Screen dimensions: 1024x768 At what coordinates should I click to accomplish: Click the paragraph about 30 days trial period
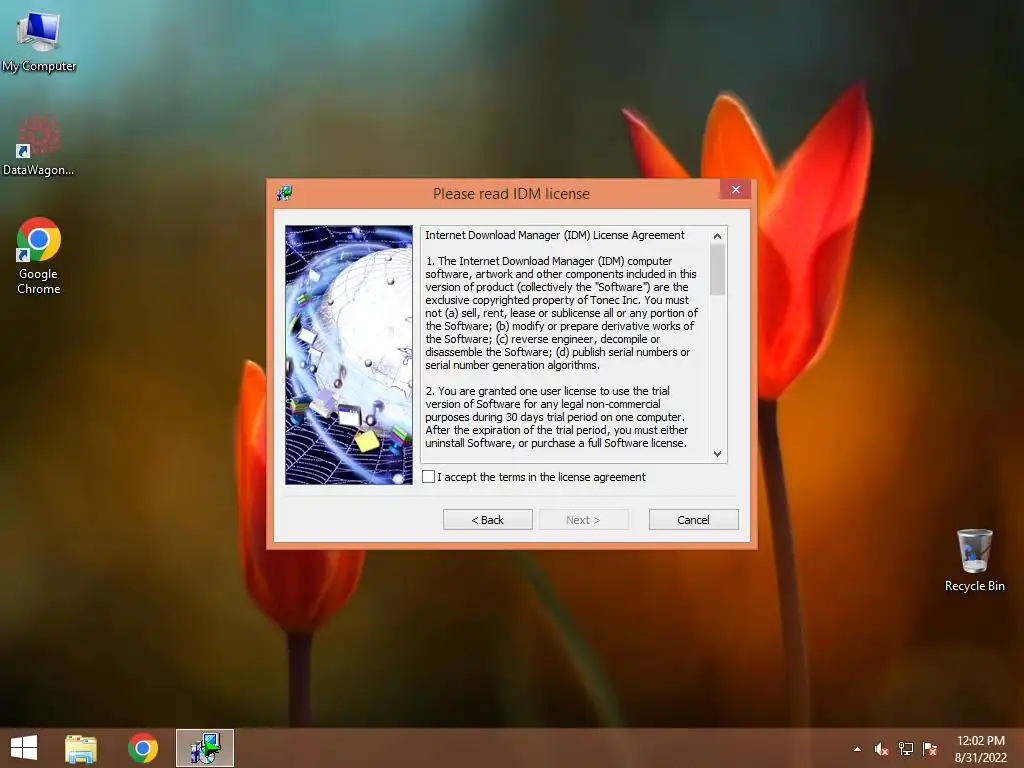pos(556,417)
